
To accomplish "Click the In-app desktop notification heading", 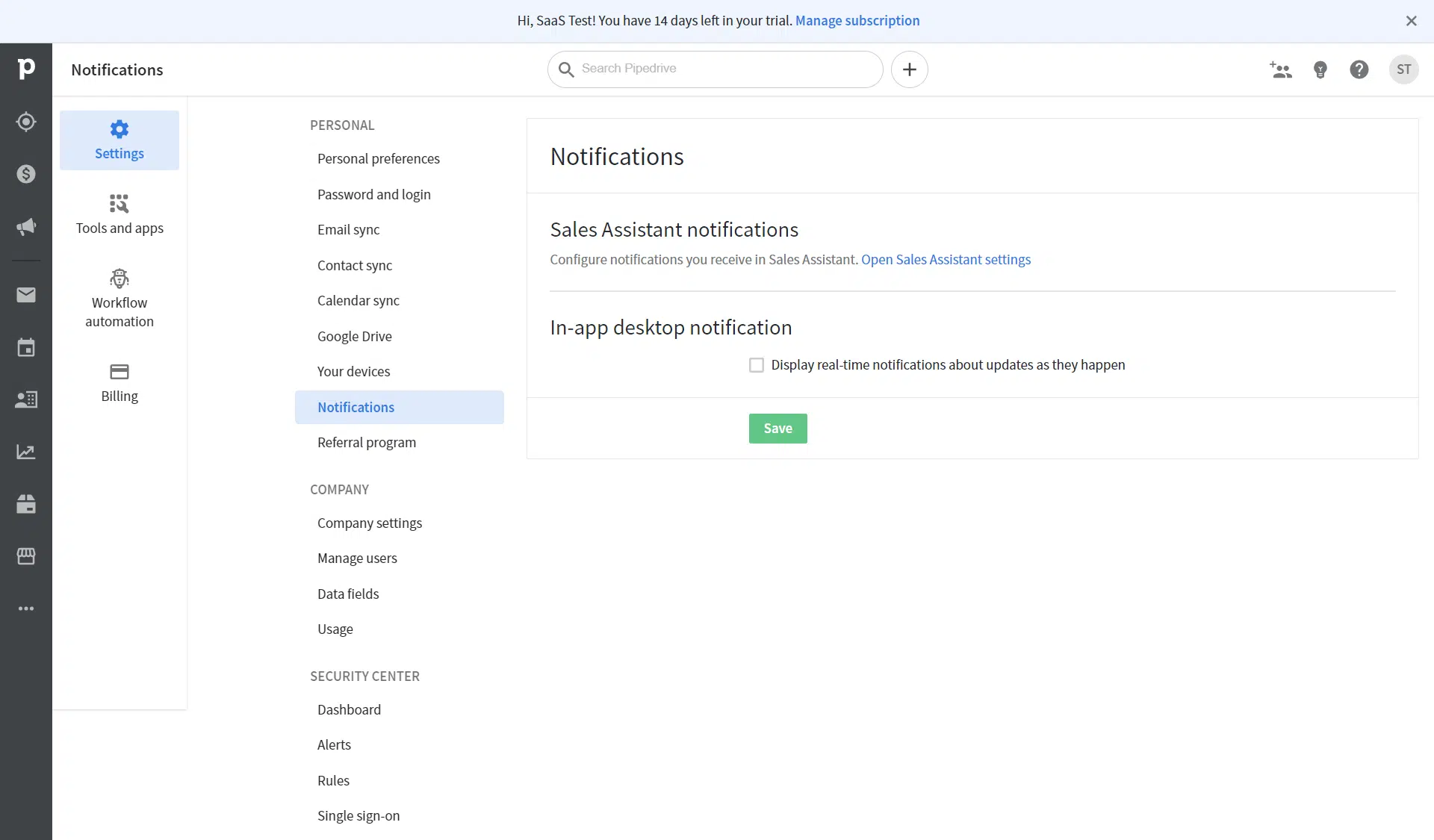I will pos(671,328).
